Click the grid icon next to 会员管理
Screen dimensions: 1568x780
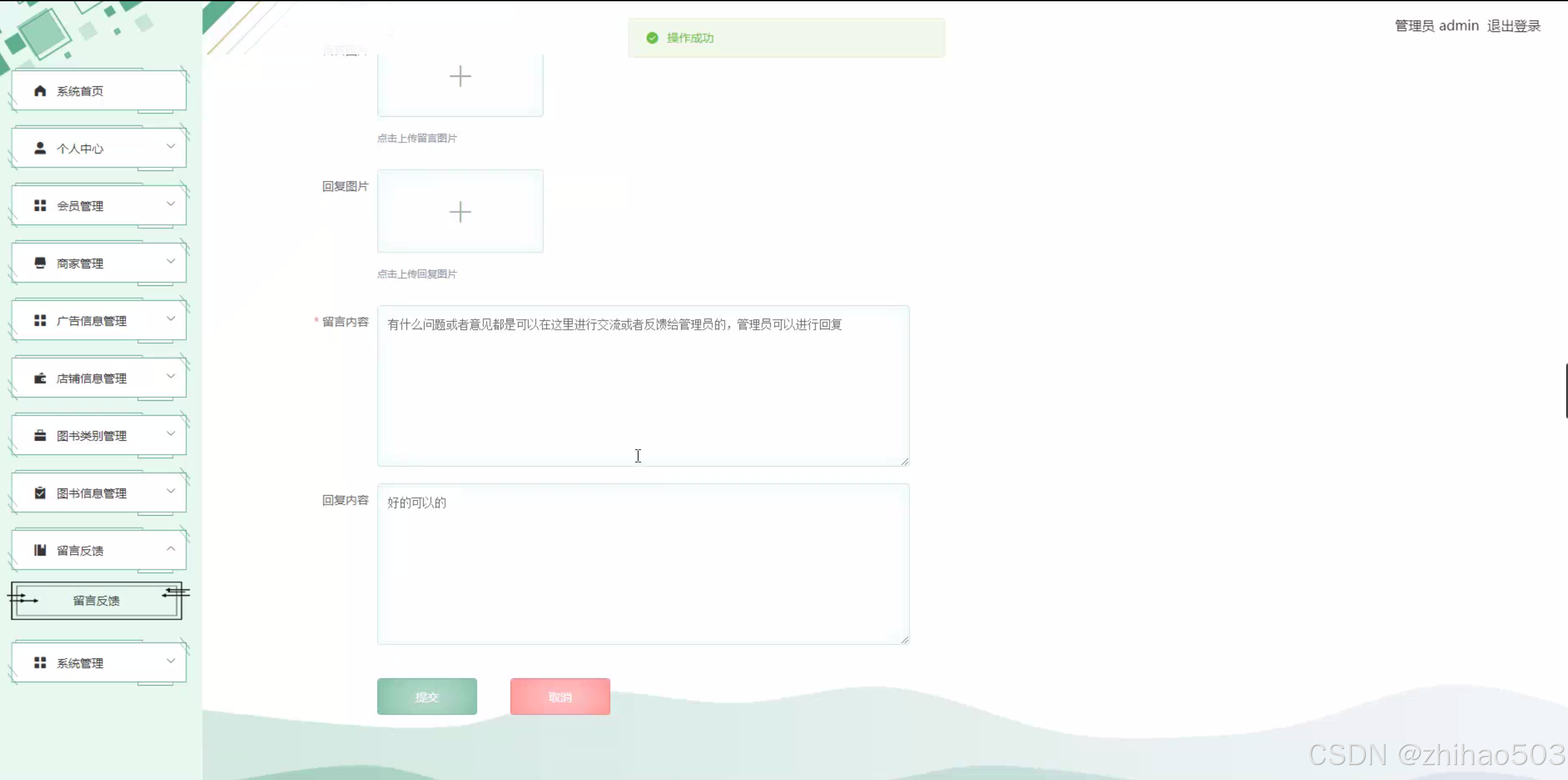point(40,205)
